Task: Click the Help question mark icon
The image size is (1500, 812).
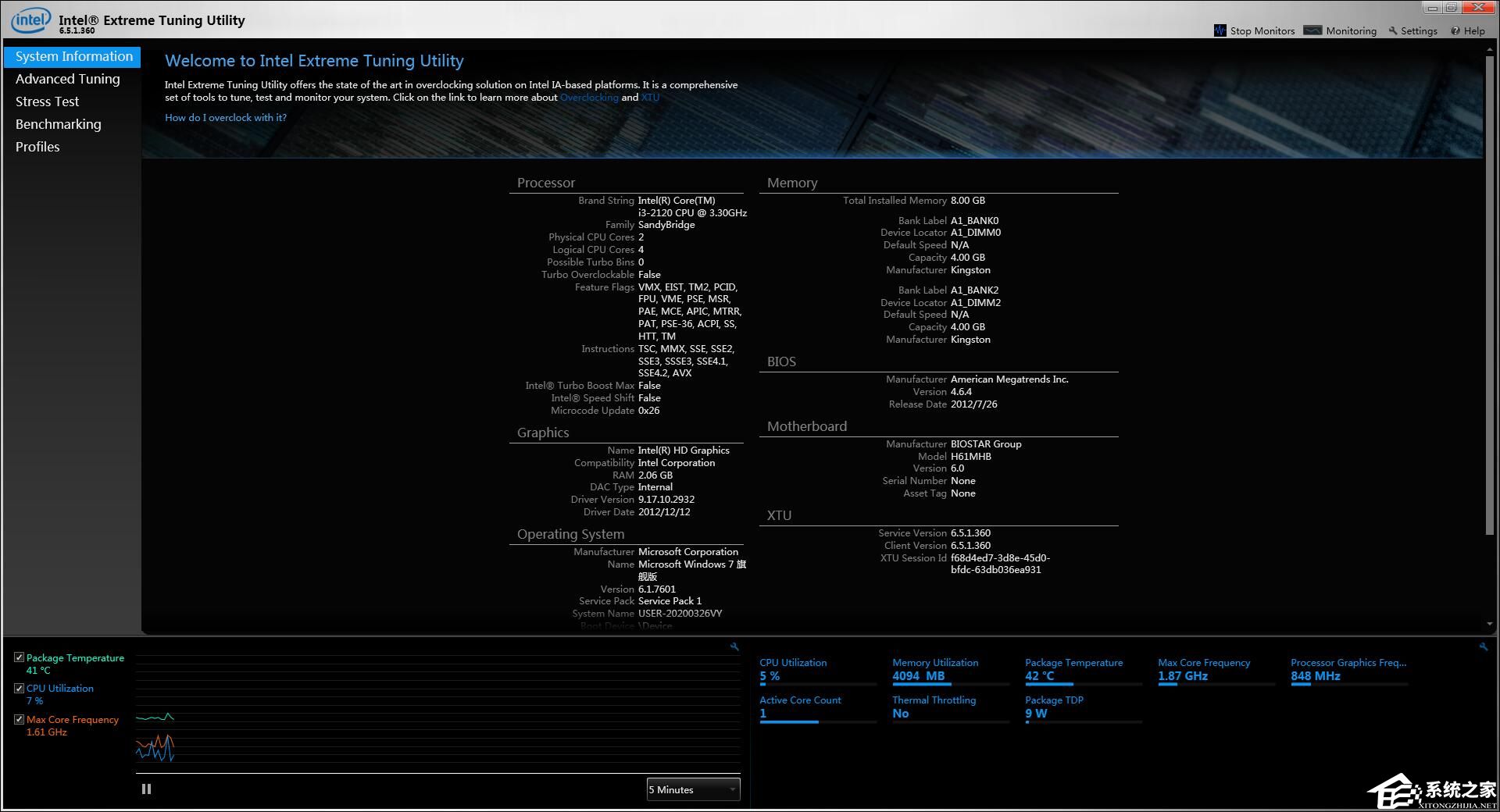Action: (1455, 30)
